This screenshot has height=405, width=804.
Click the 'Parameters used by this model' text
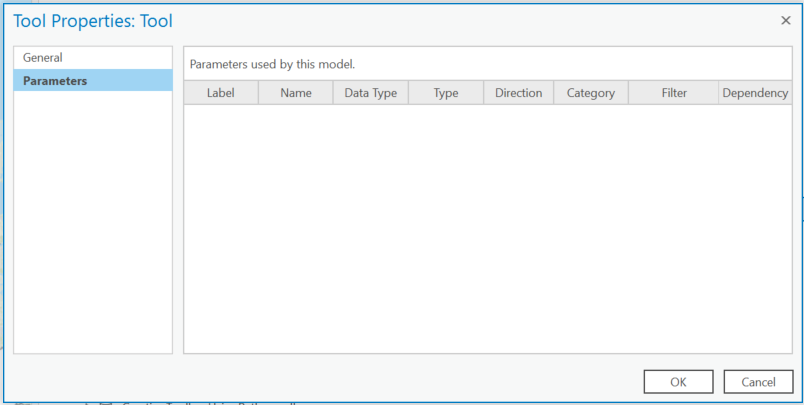[x=273, y=64]
